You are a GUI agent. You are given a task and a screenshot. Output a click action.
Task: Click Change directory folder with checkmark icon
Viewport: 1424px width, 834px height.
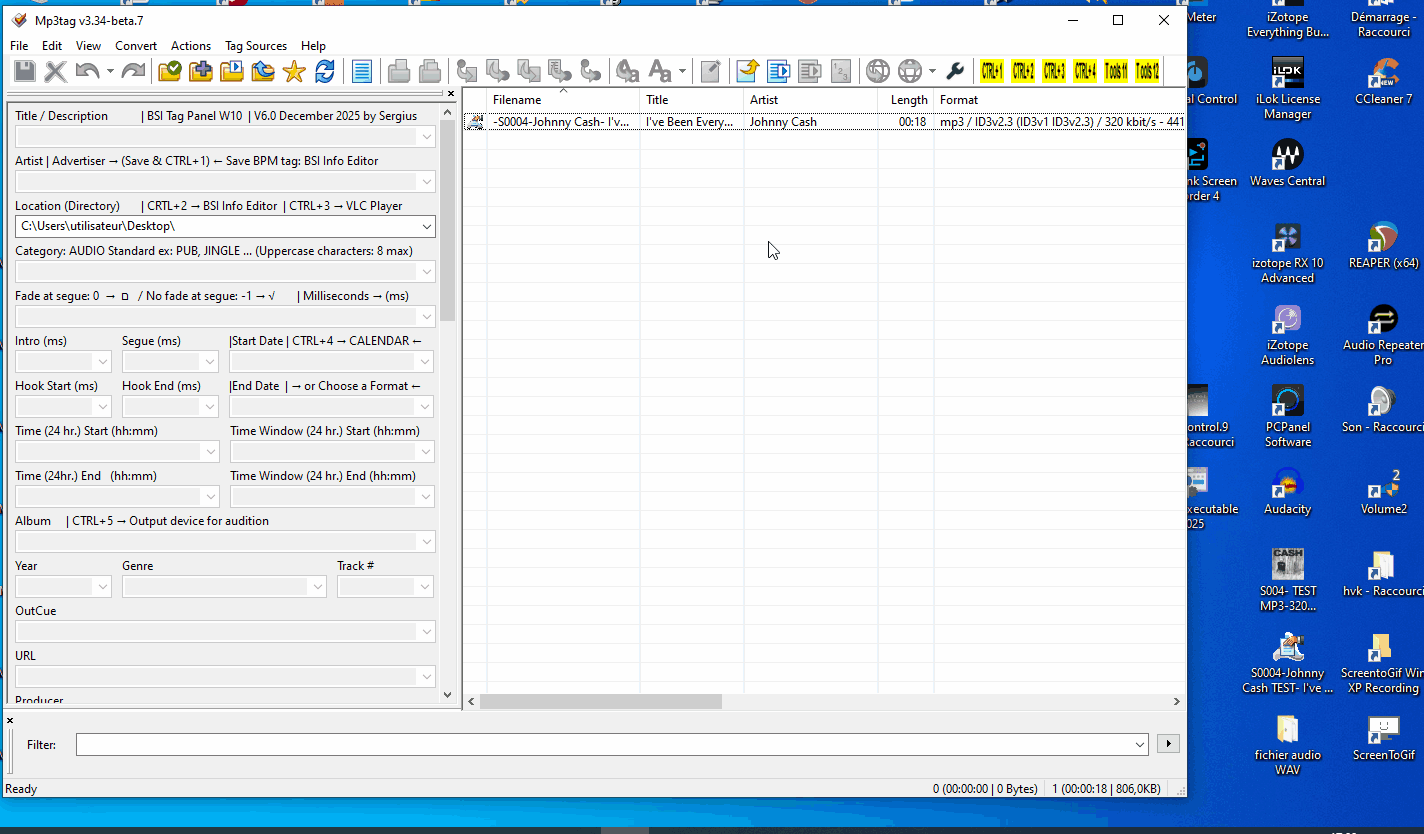pos(170,71)
